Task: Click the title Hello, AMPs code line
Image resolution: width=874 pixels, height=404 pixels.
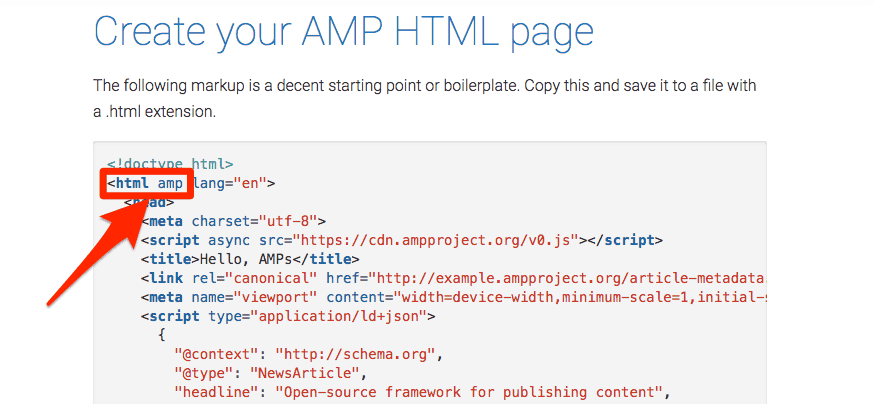Action: [x=250, y=259]
